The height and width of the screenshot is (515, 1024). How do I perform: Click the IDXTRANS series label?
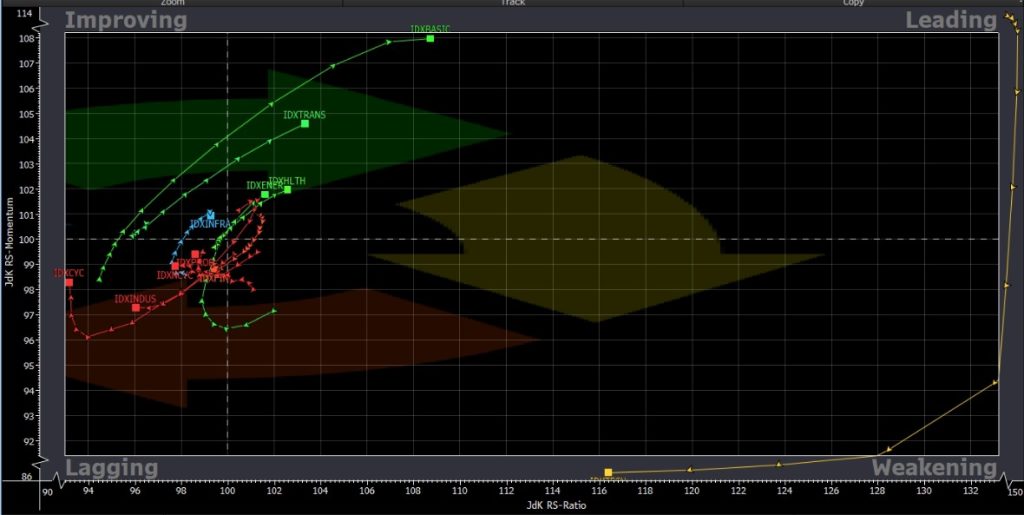pos(304,115)
